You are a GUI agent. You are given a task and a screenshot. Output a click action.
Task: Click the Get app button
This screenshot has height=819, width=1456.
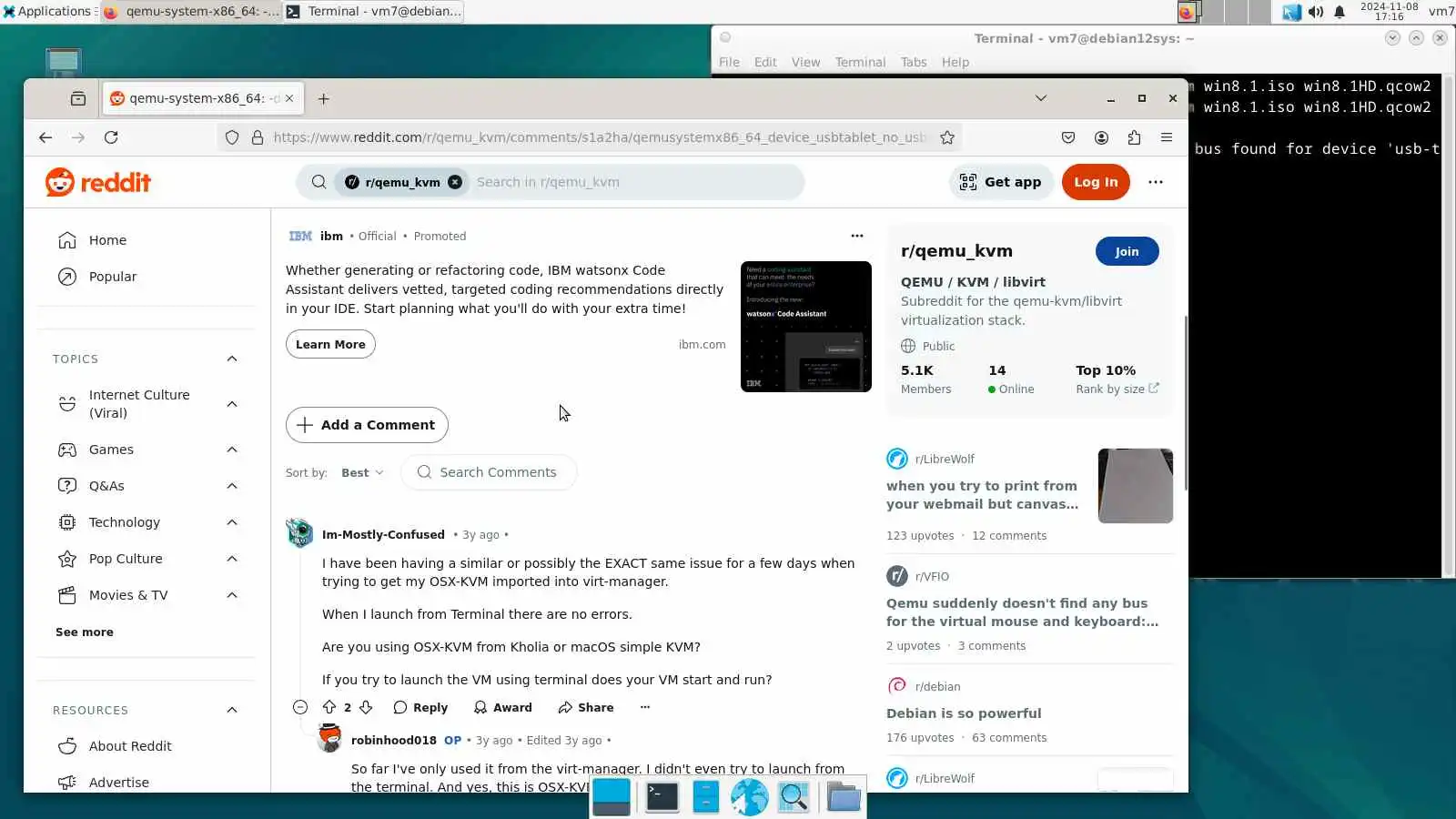coord(1001,182)
